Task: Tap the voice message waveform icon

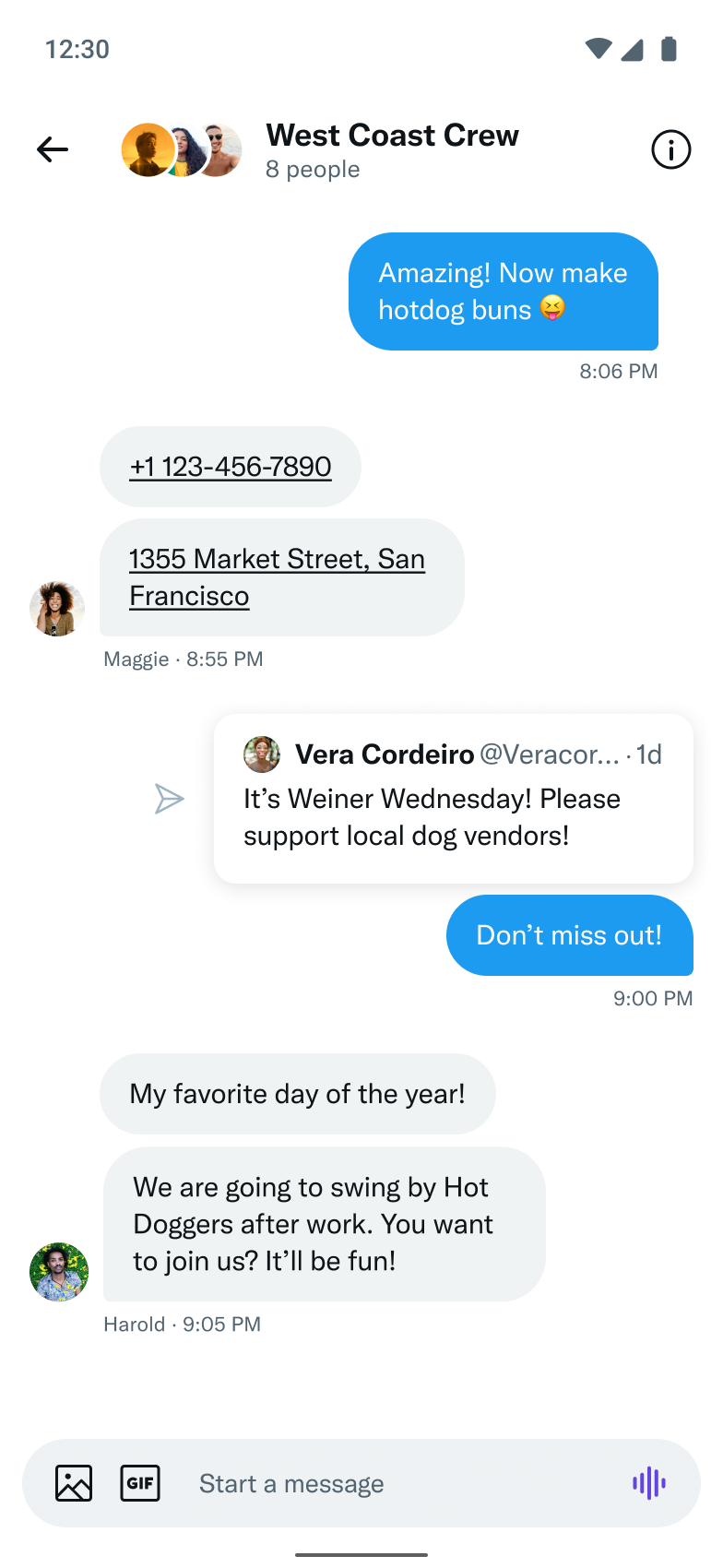Action: click(649, 1483)
